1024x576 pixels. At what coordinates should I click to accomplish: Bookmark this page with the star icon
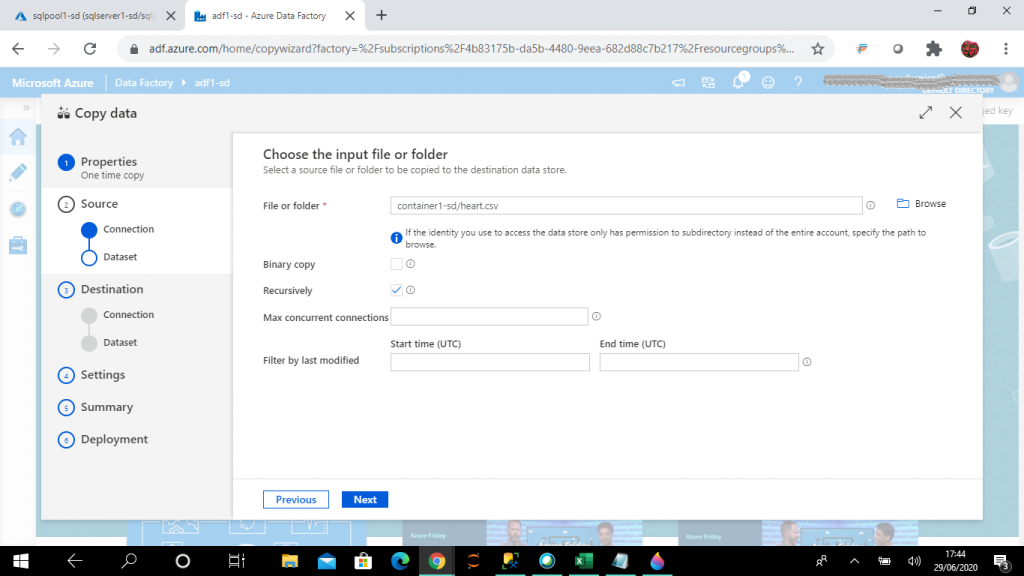[x=818, y=48]
